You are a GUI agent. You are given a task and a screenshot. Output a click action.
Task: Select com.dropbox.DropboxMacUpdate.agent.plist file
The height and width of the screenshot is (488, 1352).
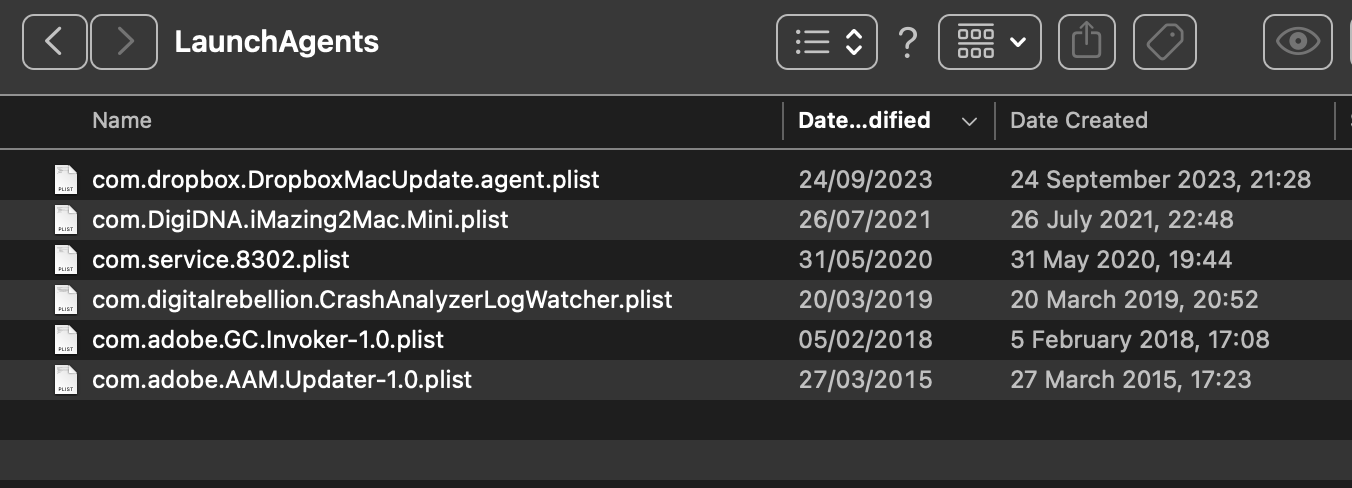[345, 180]
